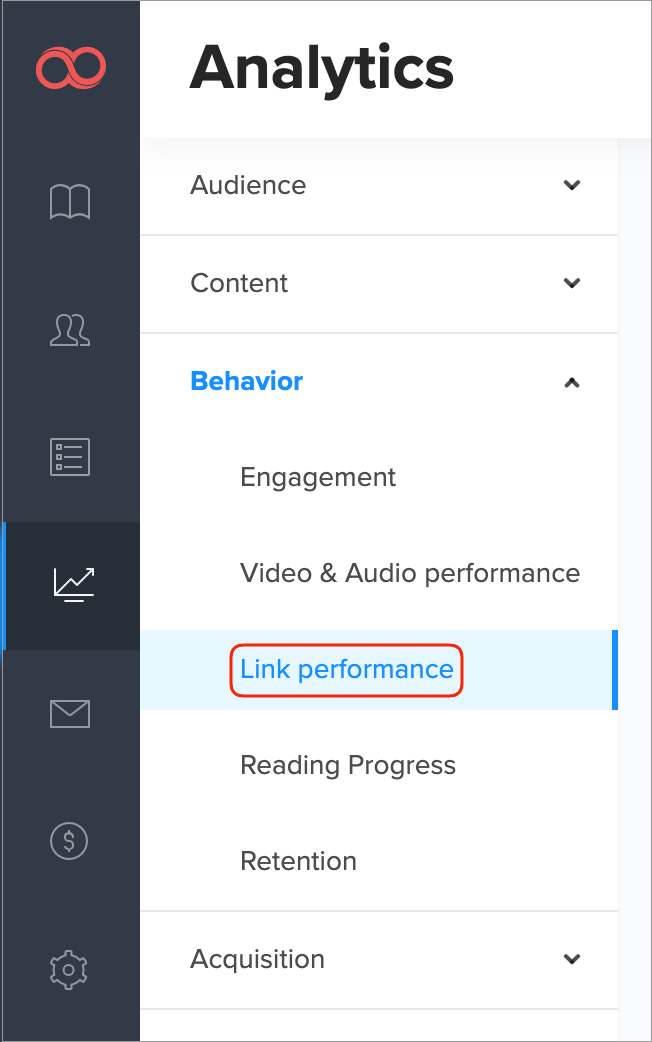
Task: Click the dollar coin icon
Action: coord(70,841)
